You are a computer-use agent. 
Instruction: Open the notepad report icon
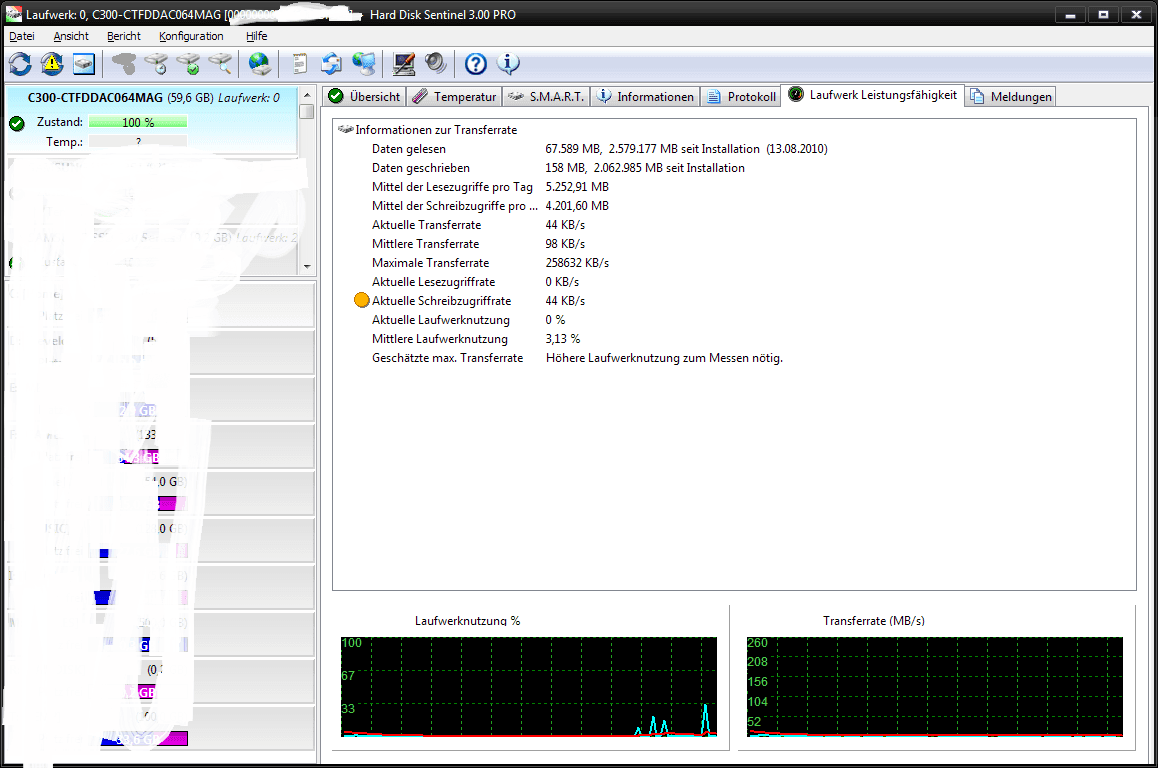click(x=299, y=64)
